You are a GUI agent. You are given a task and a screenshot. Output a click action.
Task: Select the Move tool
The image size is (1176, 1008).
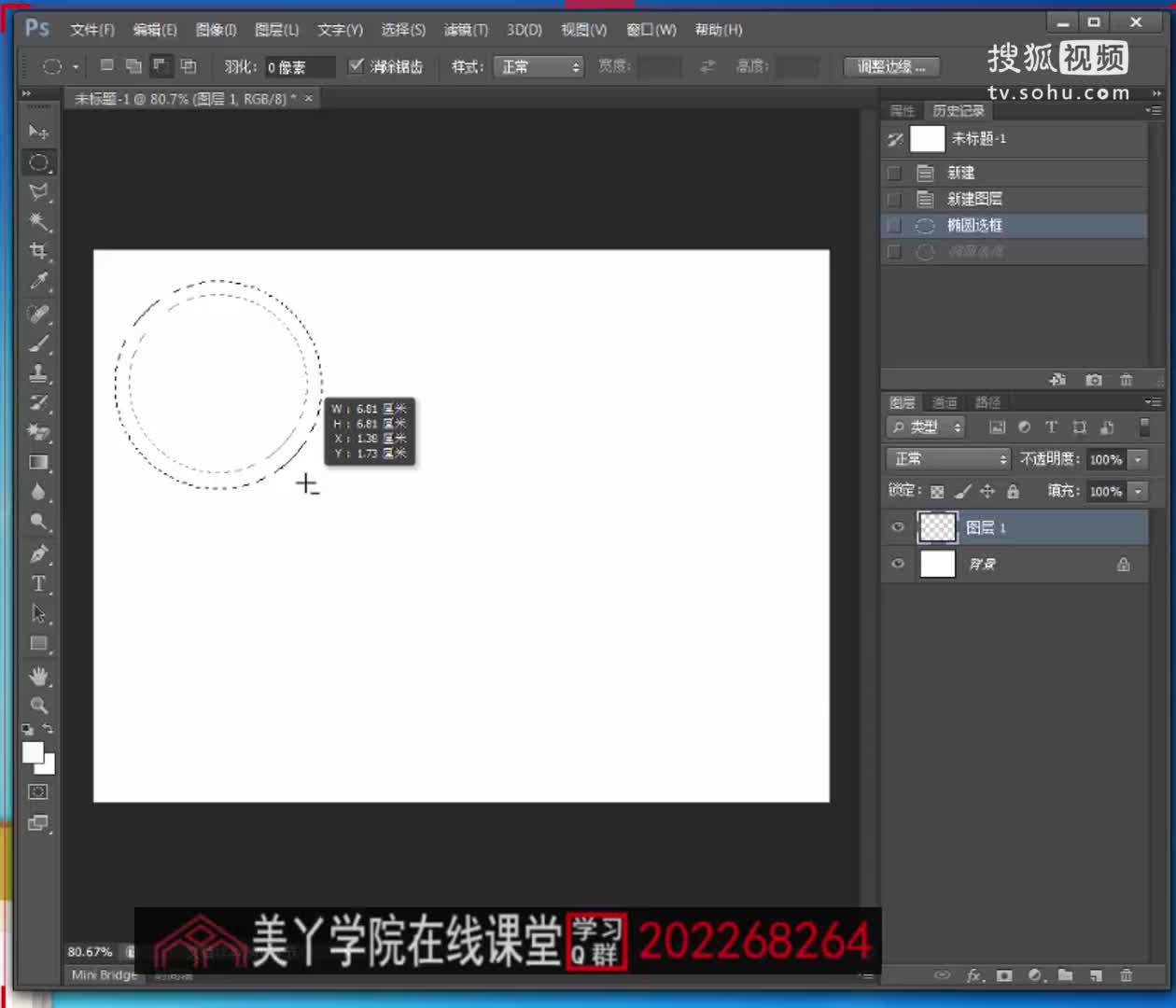click(39, 132)
